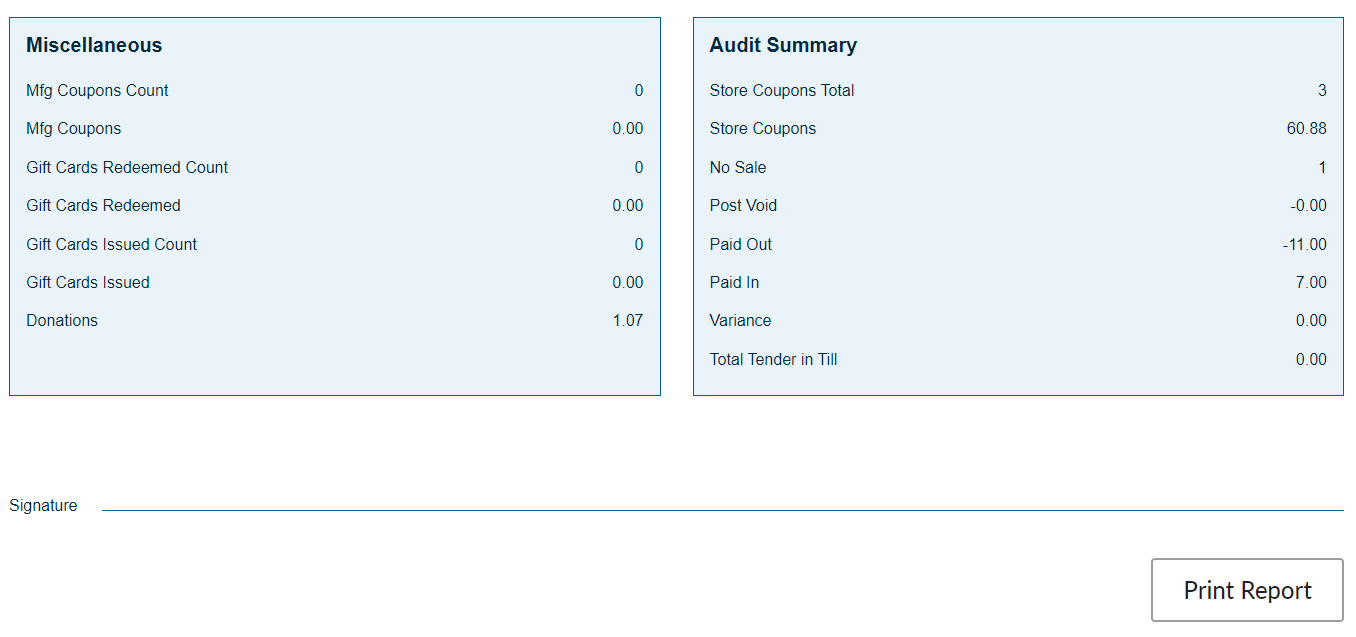The image size is (1356, 637).
Task: Click the Post Void label
Action: (743, 205)
